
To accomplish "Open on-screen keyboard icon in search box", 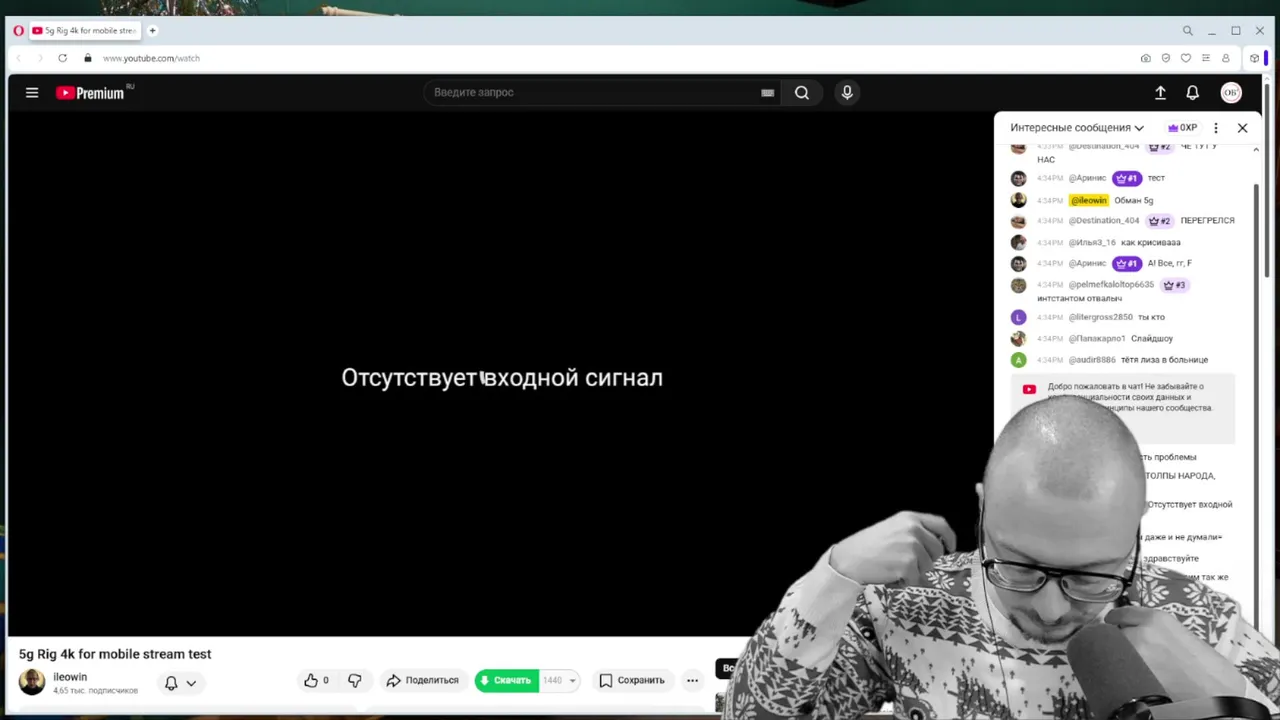I will coord(767,93).
